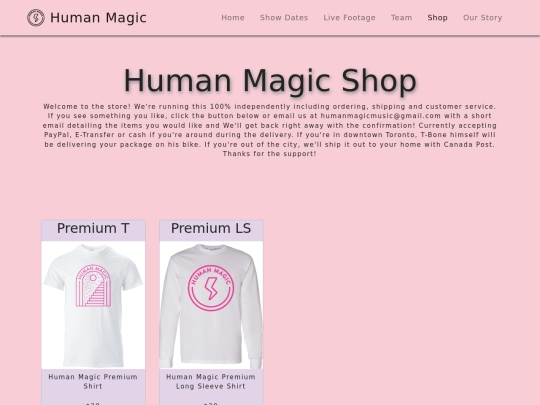
Task: Open the Team page
Action: pyautogui.click(x=401, y=18)
